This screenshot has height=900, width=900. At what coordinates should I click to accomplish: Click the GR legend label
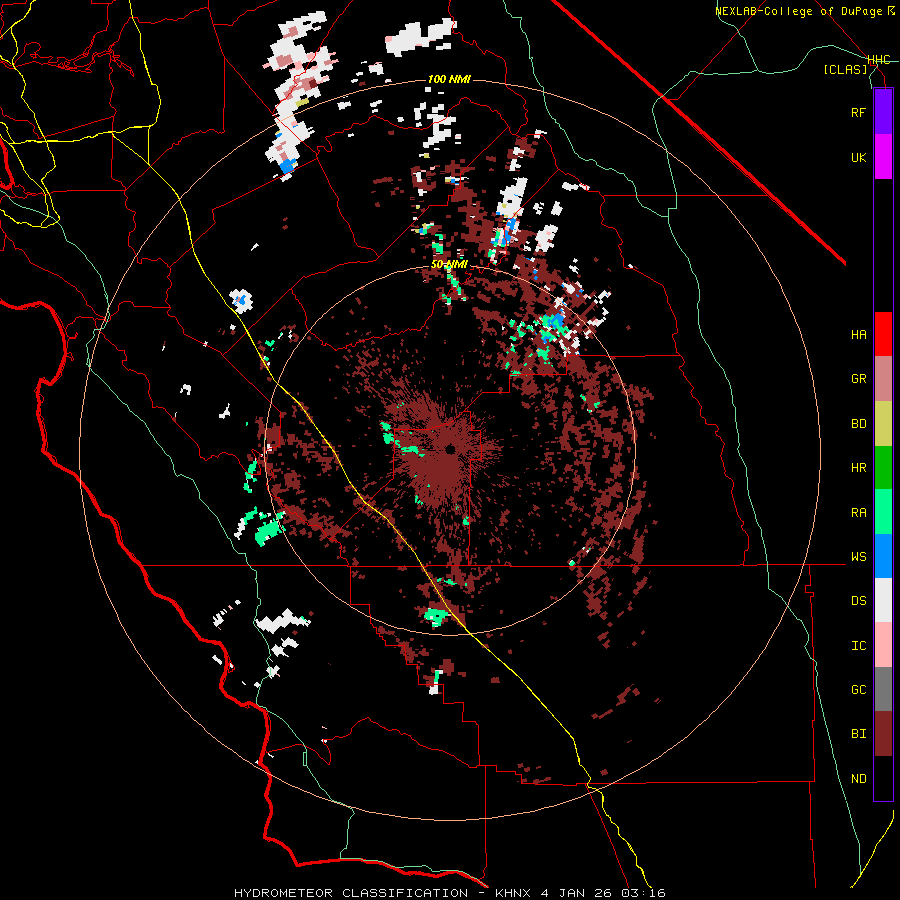(x=858, y=379)
